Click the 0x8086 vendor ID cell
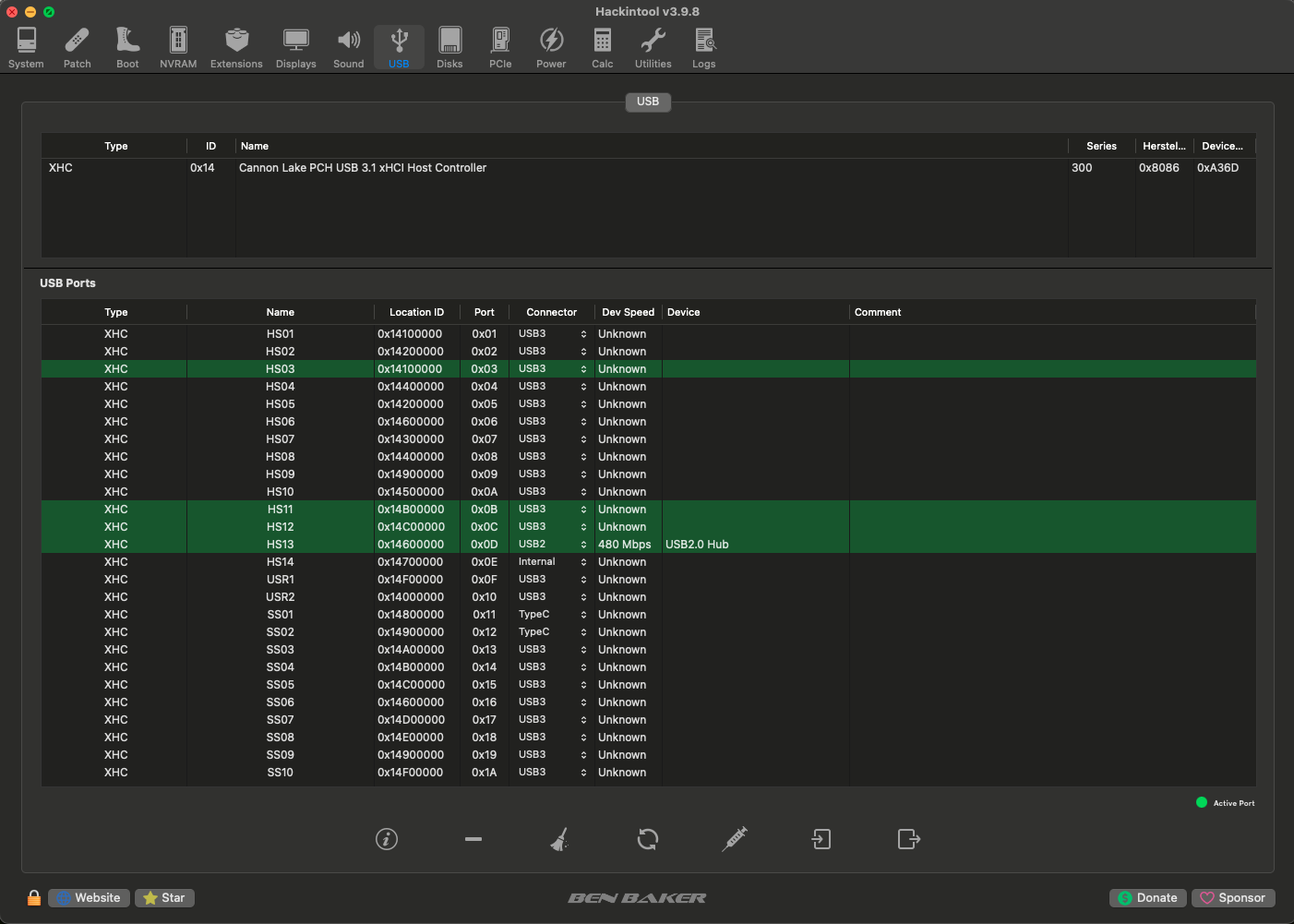This screenshot has height=924, width=1294. 1159,168
